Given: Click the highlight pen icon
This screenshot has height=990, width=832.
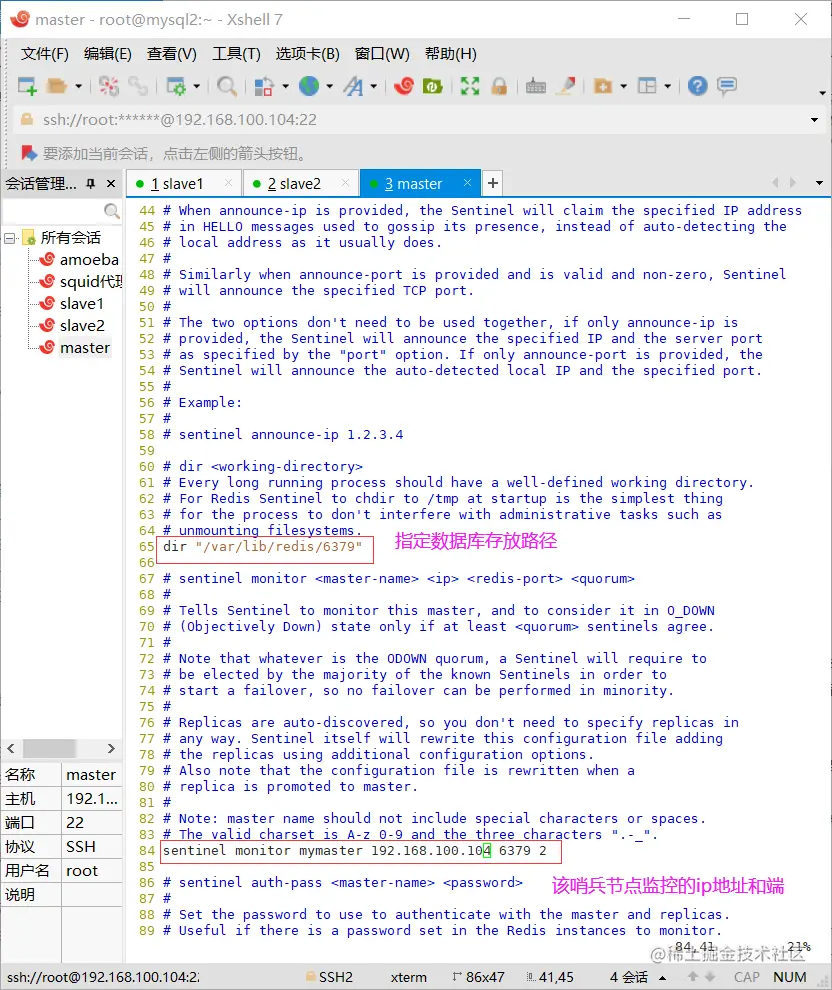Looking at the screenshot, I should 566,86.
